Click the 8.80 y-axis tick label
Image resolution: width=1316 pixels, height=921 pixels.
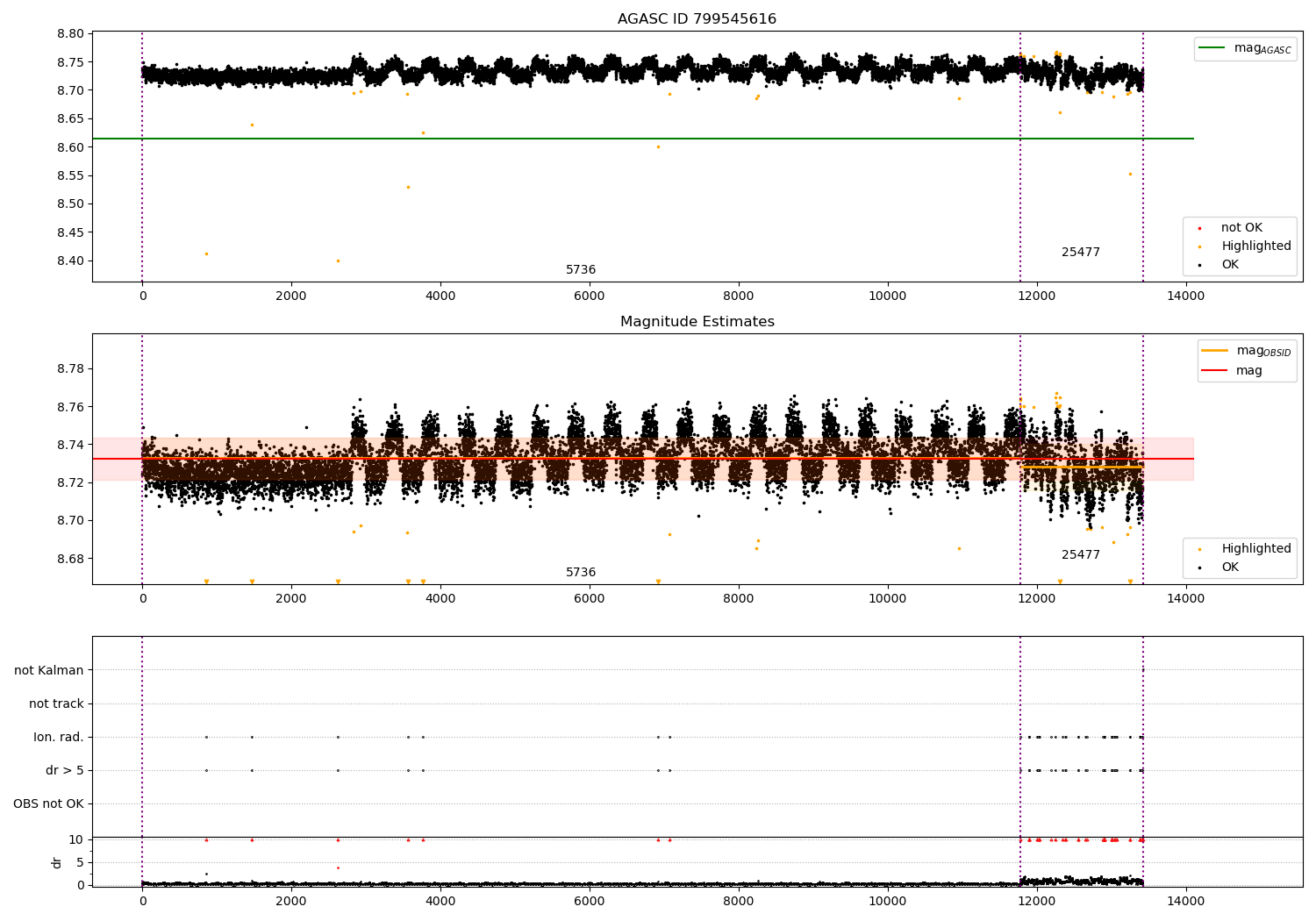tap(70, 34)
